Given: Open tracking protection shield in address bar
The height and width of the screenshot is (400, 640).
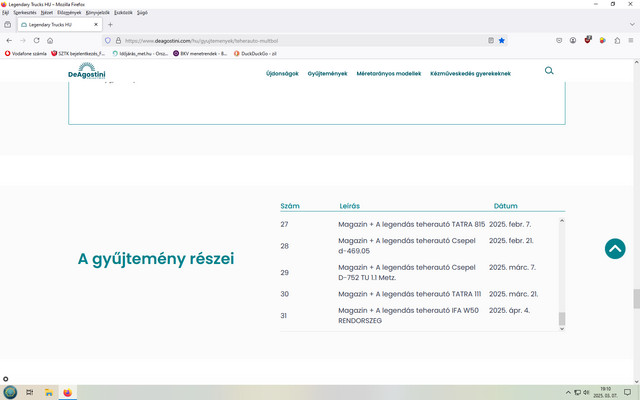Looking at the screenshot, I should pyautogui.click(x=108, y=40).
